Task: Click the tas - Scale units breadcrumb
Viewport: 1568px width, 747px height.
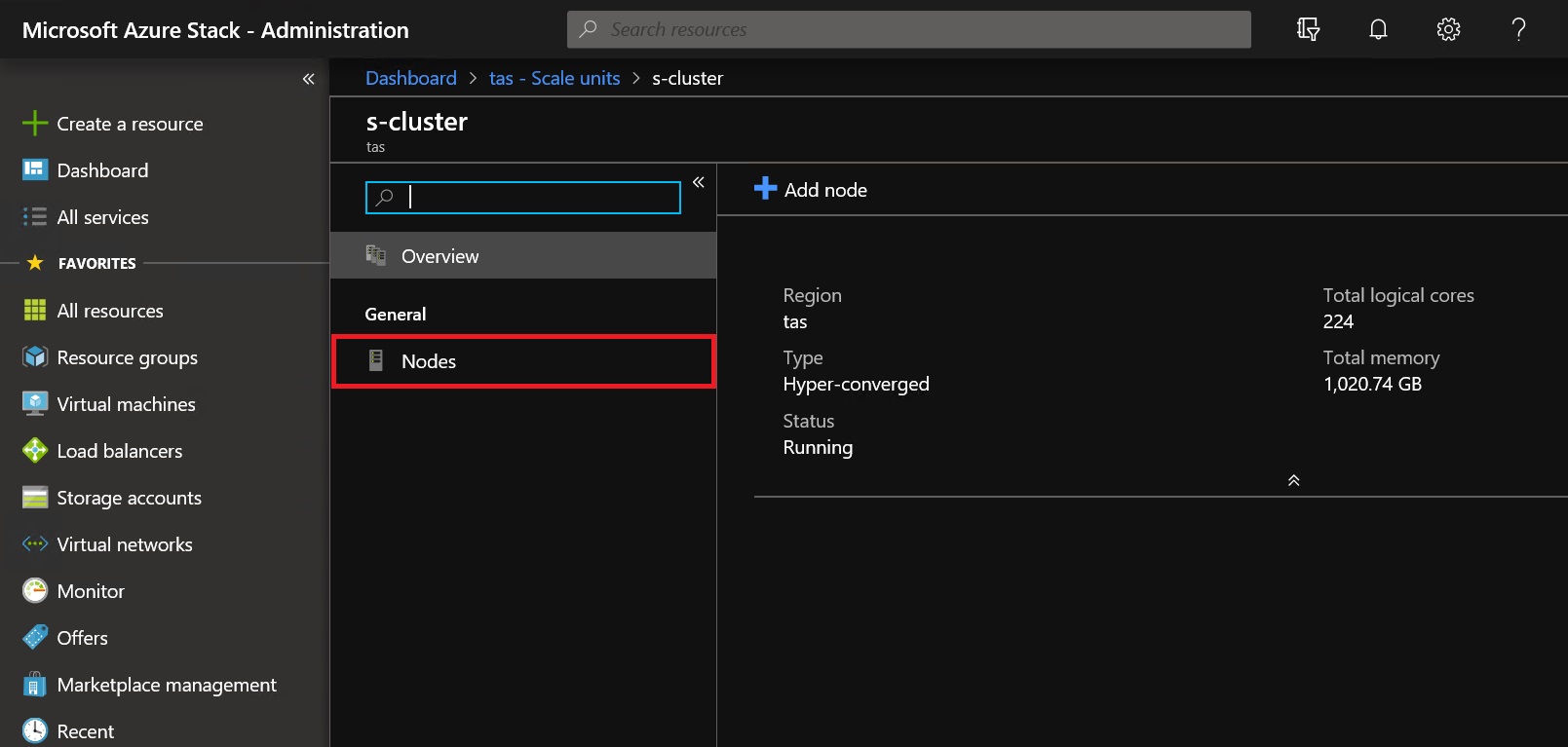Action: point(555,78)
